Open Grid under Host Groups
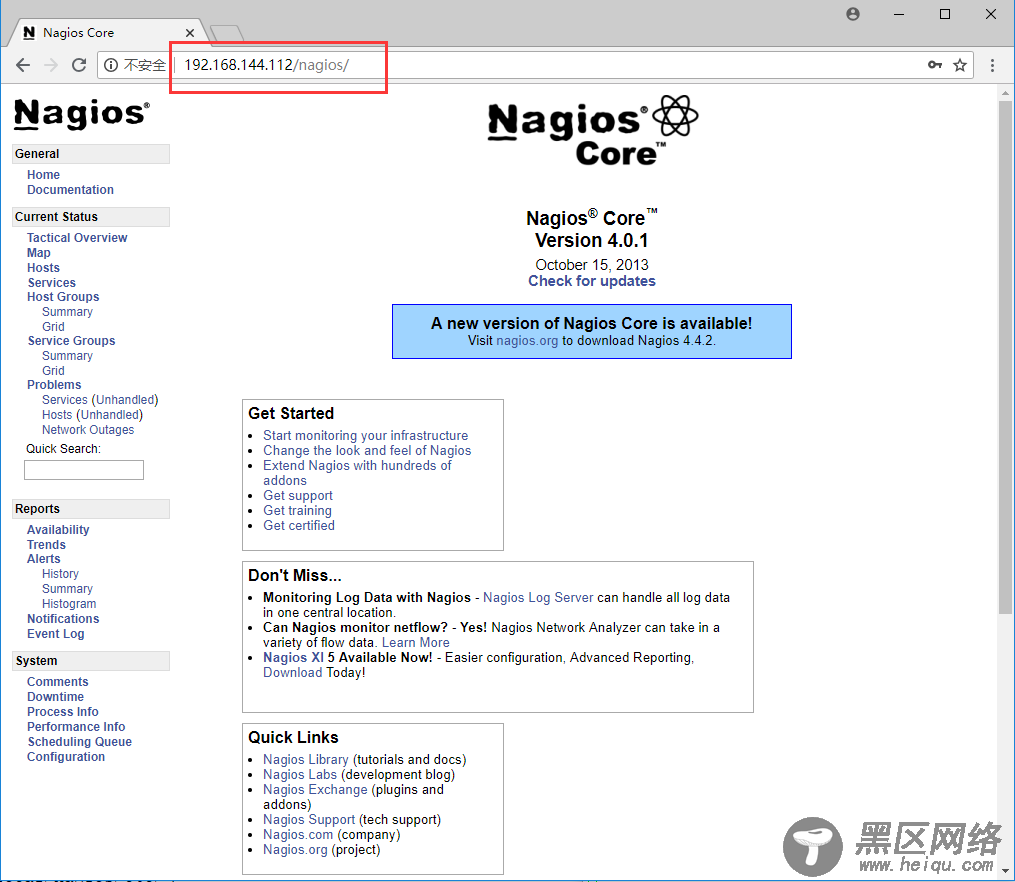Image resolution: width=1015 pixels, height=882 pixels. pyautogui.click(x=53, y=327)
